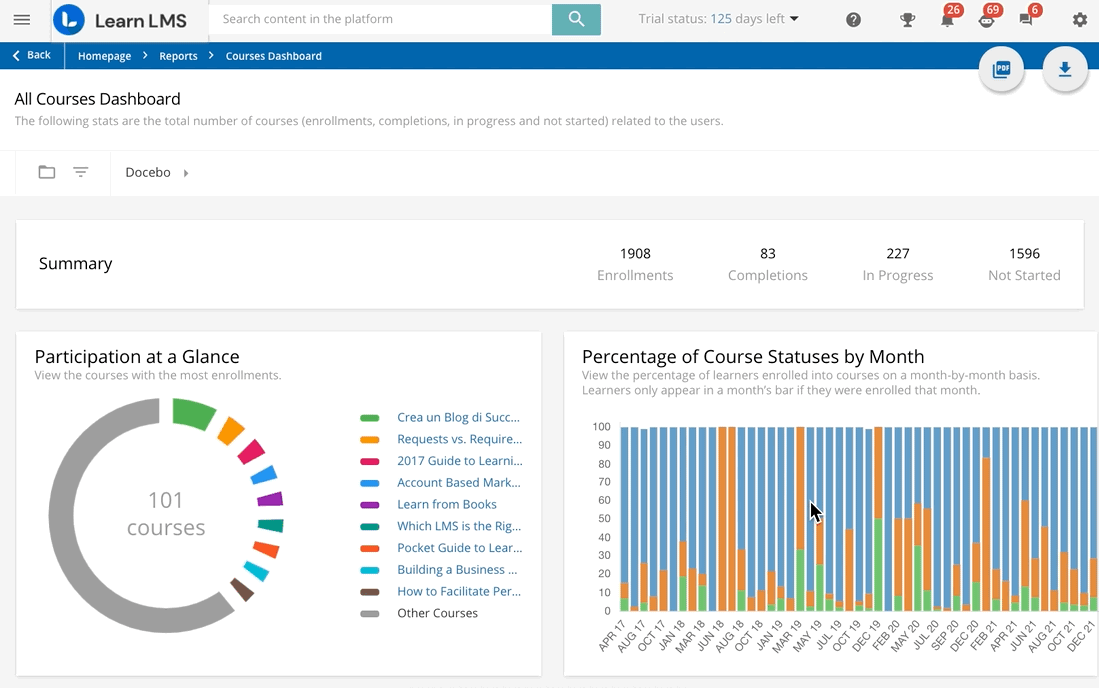Run a search with the magnifier button
The image size is (1099, 688).
pyautogui.click(x=576, y=19)
